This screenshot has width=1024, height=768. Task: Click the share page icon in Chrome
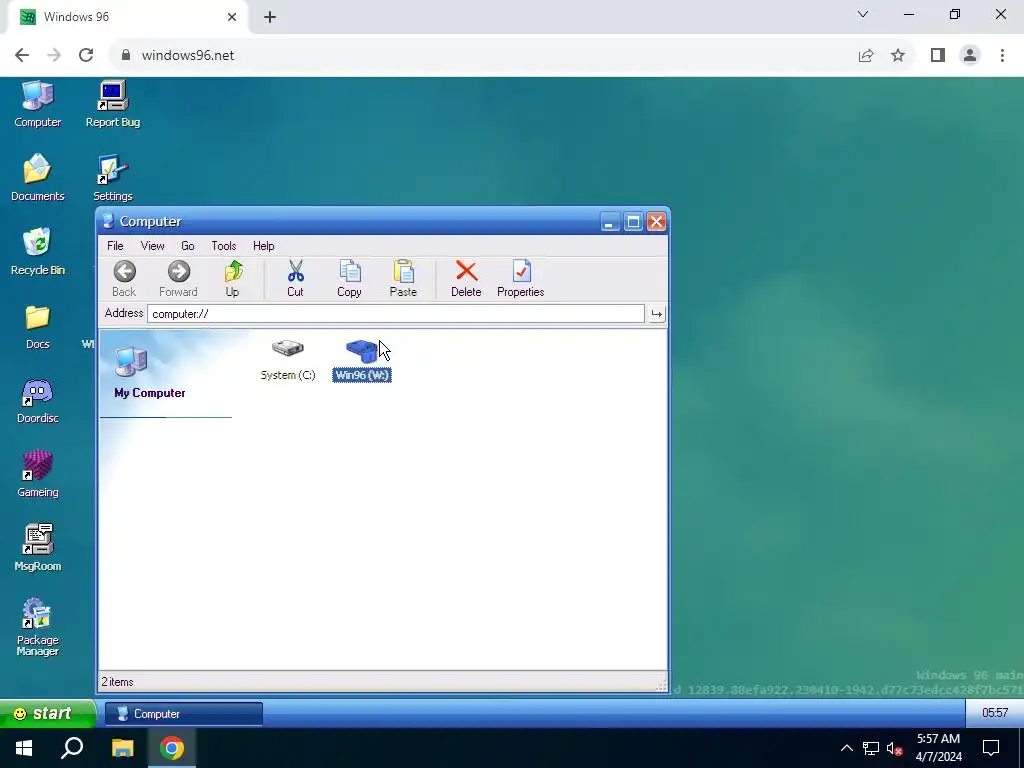point(866,56)
